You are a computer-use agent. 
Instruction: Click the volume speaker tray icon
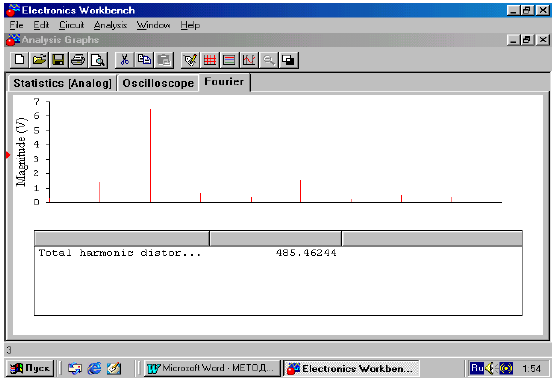point(490,368)
